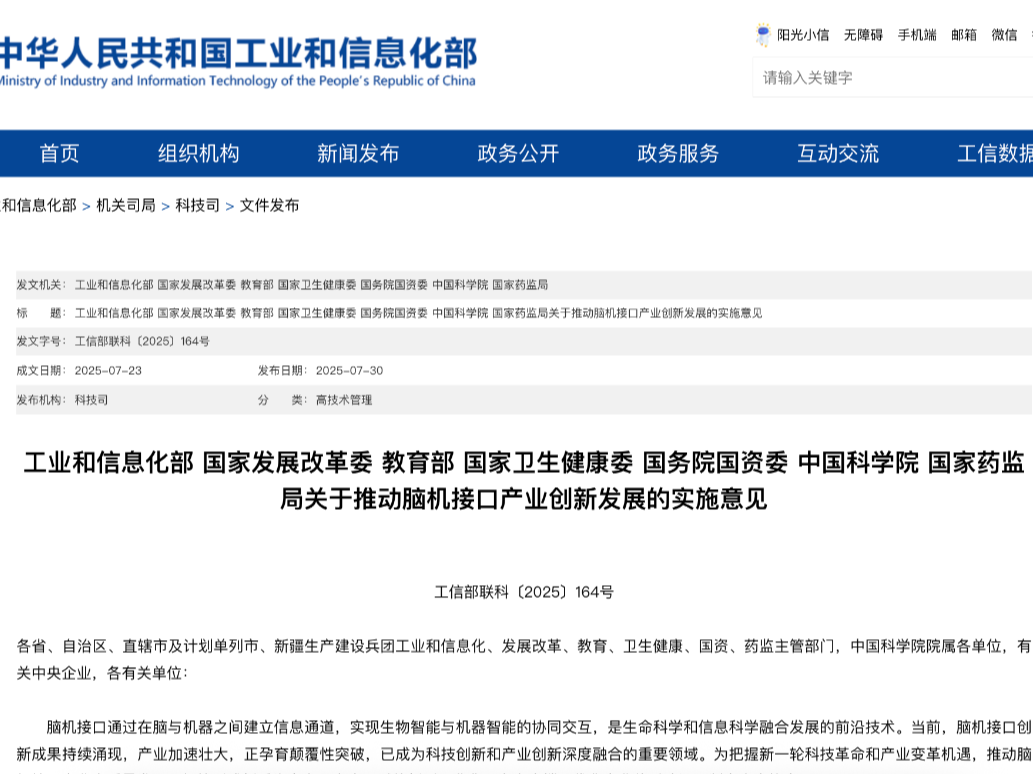Click 分类 value 高技术管理
The height and width of the screenshot is (775, 1033).
coord(344,400)
